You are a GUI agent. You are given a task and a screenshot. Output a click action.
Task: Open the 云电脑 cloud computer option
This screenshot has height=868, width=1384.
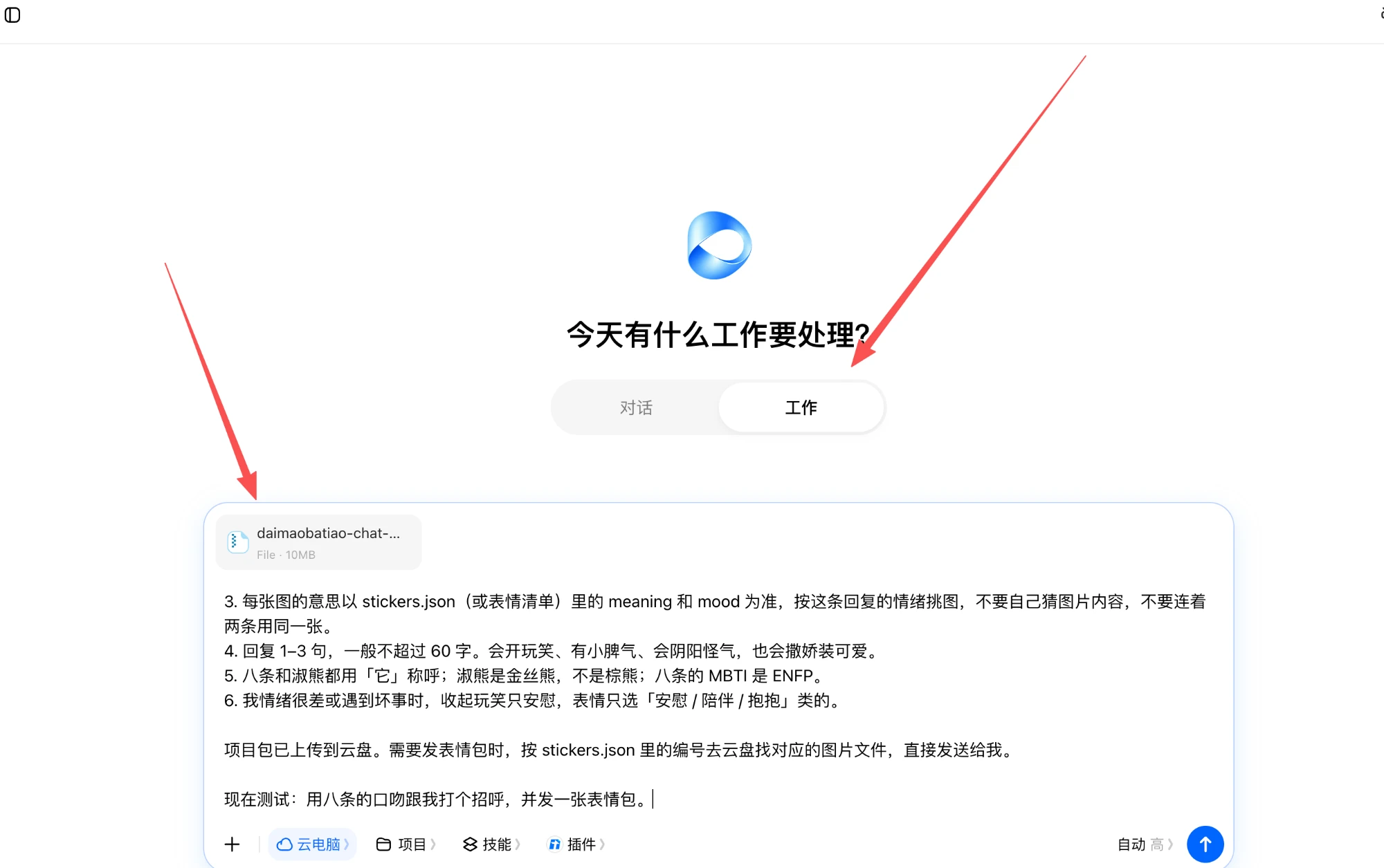[313, 844]
